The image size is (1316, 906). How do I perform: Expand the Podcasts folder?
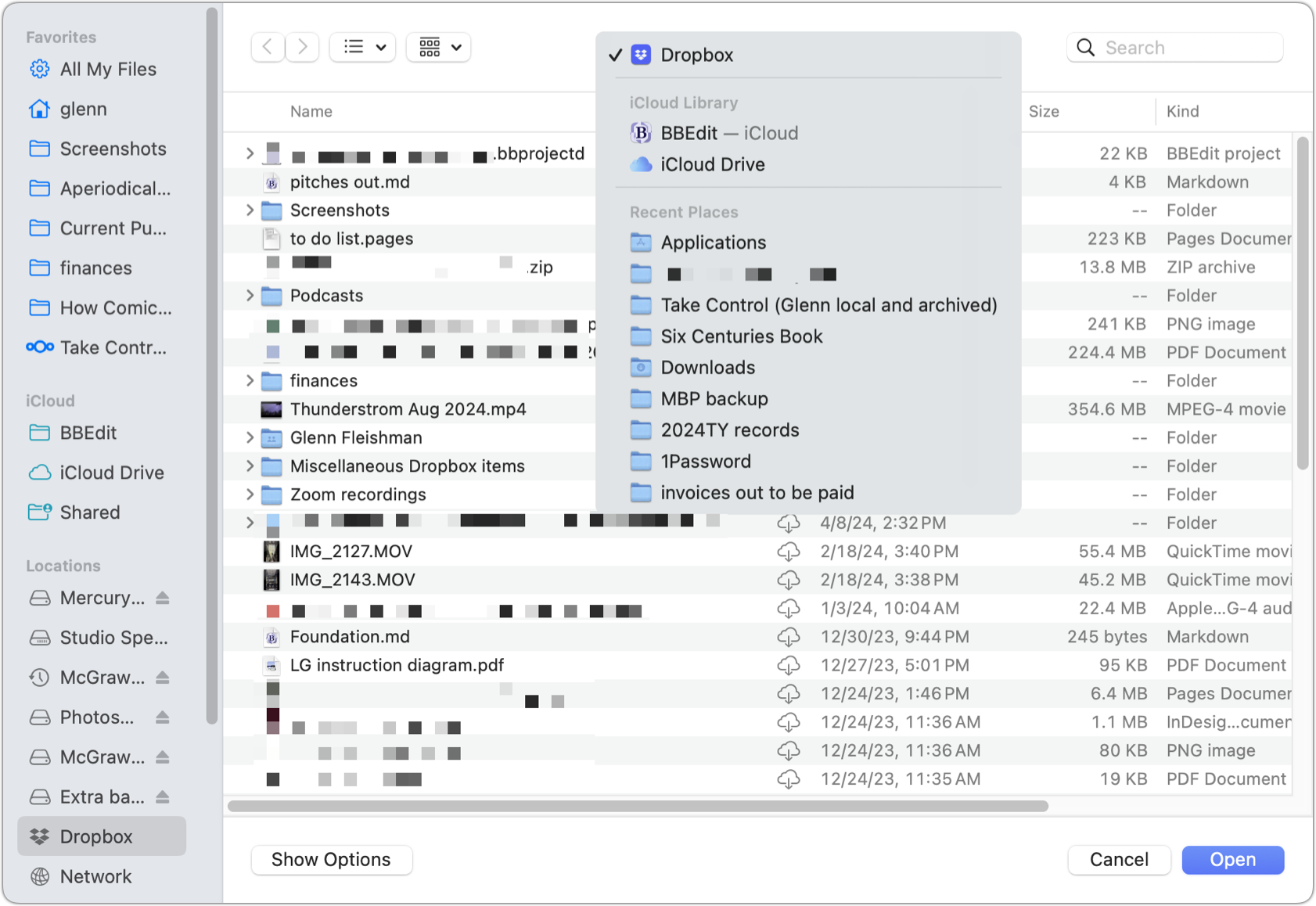250,296
